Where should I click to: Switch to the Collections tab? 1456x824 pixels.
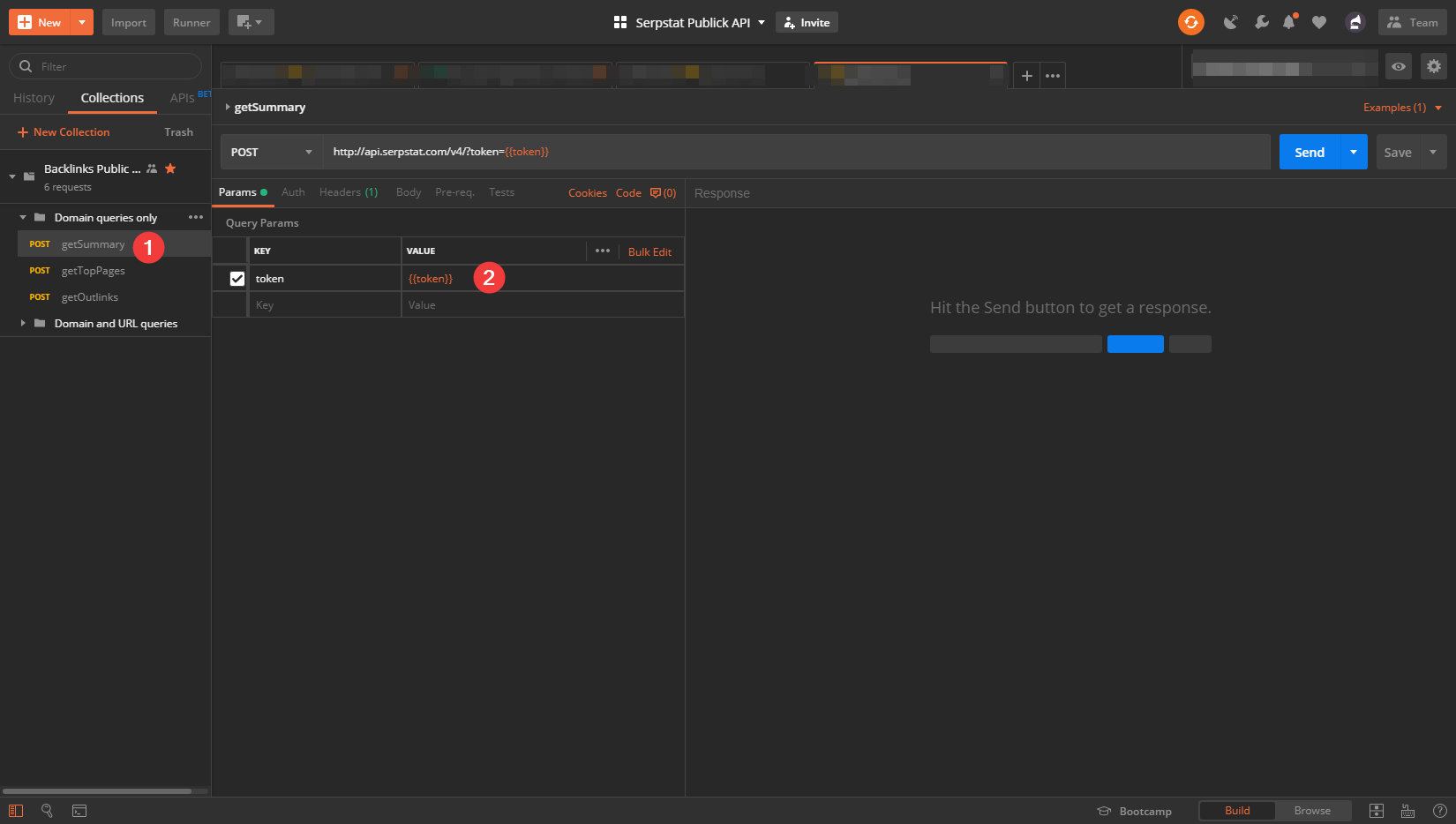pyautogui.click(x=112, y=98)
